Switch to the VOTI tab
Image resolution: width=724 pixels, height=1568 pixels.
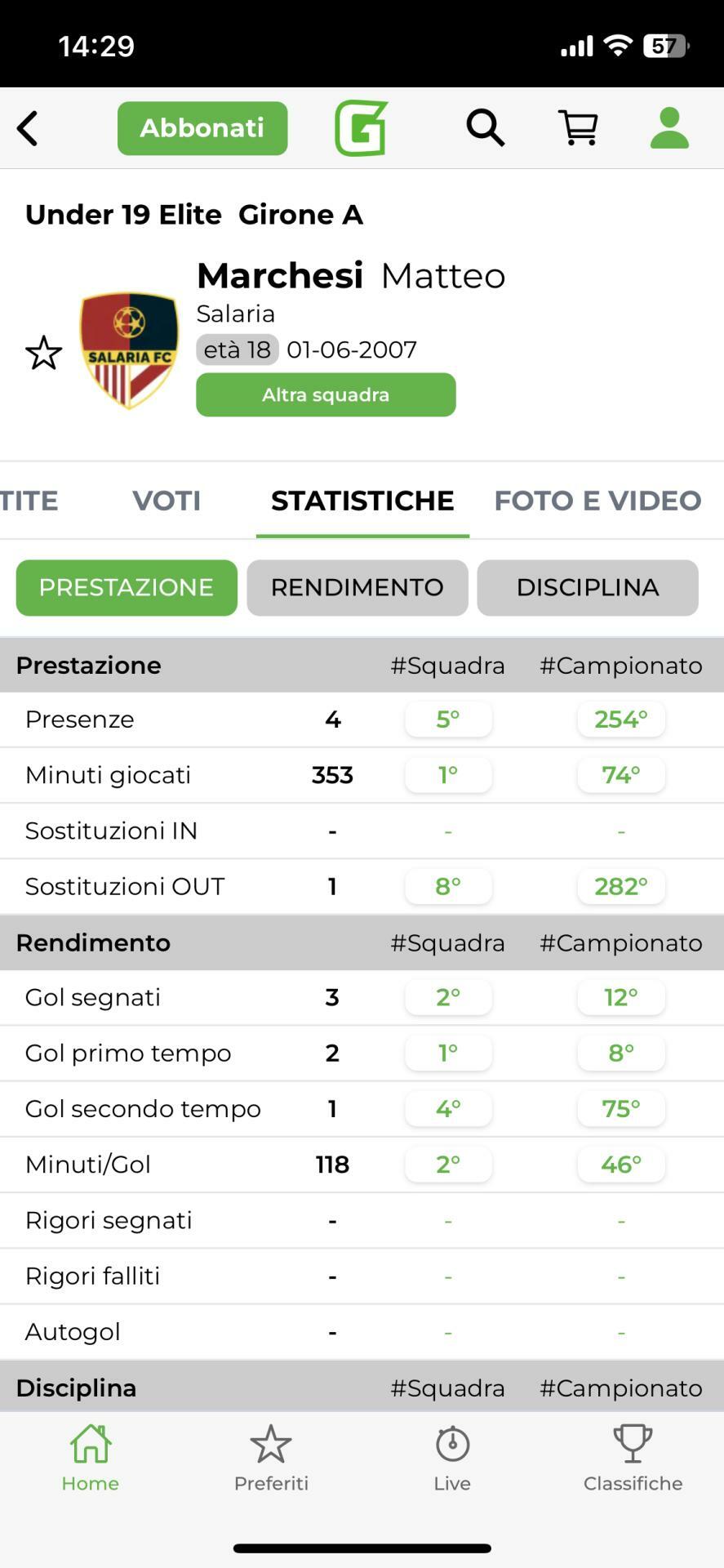point(167,501)
